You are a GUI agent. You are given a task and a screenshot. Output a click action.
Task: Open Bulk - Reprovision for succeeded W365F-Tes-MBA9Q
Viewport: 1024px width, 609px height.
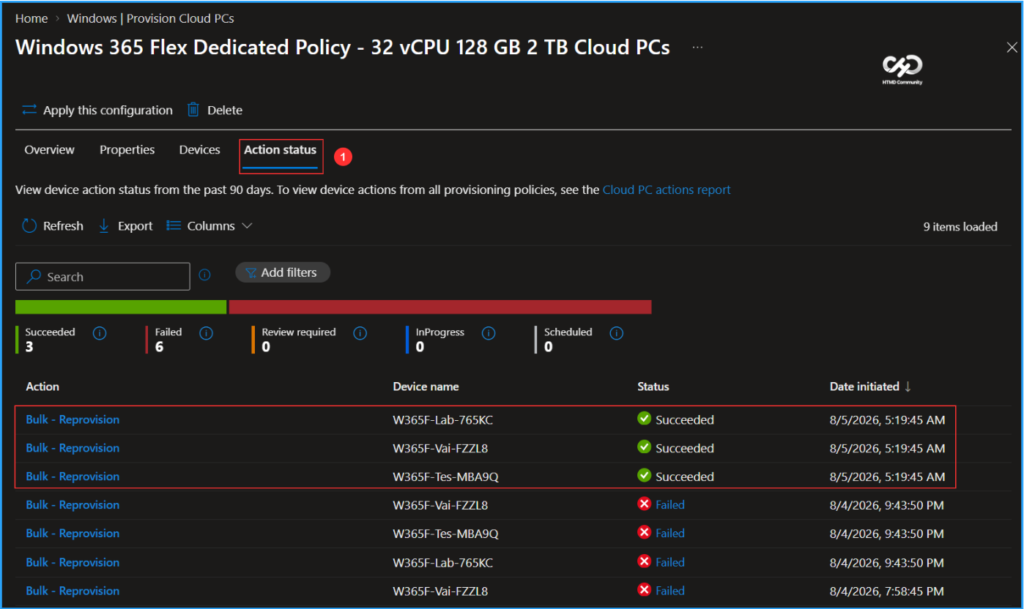coord(72,476)
